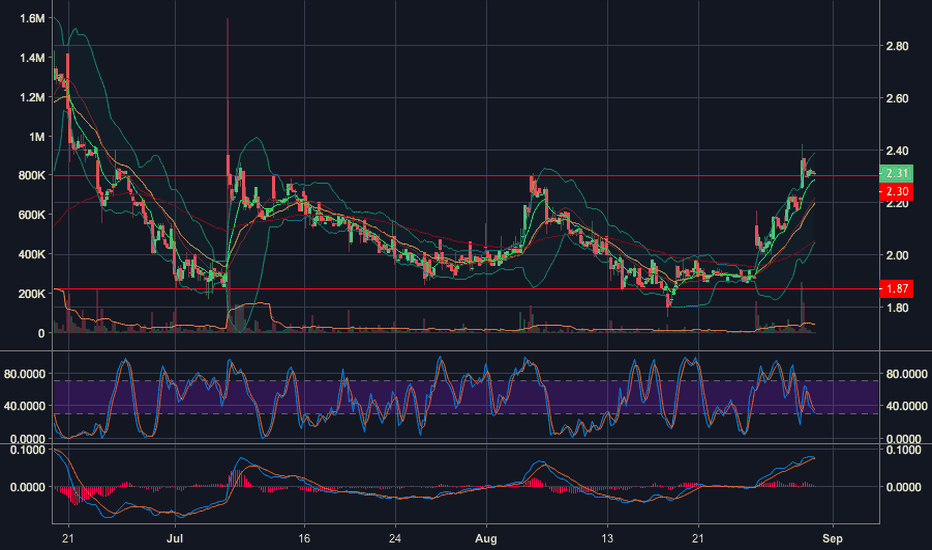Click the 1M volume axis label
Viewport: 932px width, 550px height.
click(37, 137)
